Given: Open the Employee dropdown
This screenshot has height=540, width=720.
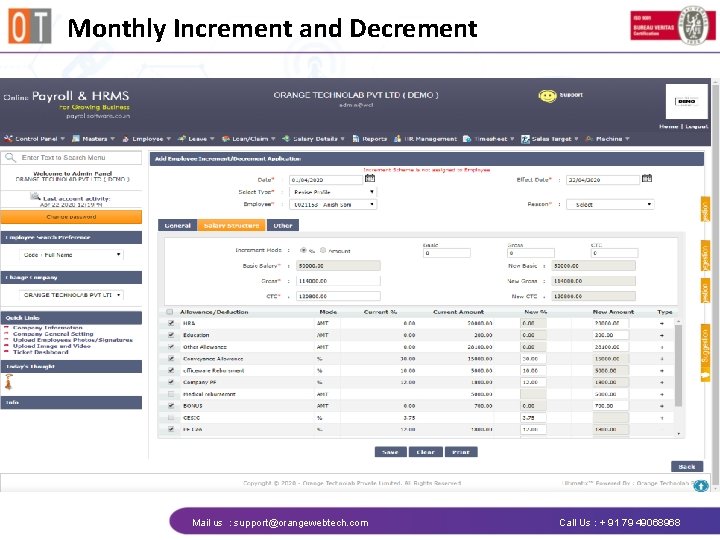Looking at the screenshot, I should [x=333, y=204].
